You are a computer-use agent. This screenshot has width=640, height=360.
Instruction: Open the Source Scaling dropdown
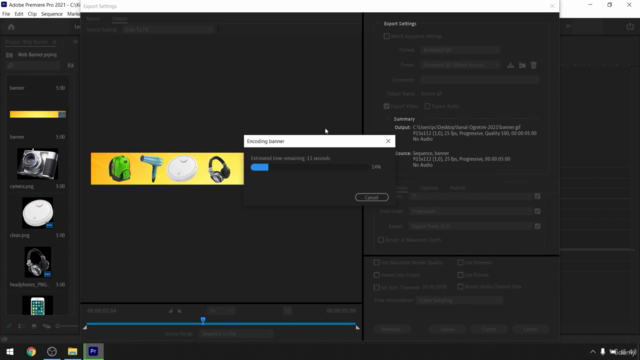(168, 30)
